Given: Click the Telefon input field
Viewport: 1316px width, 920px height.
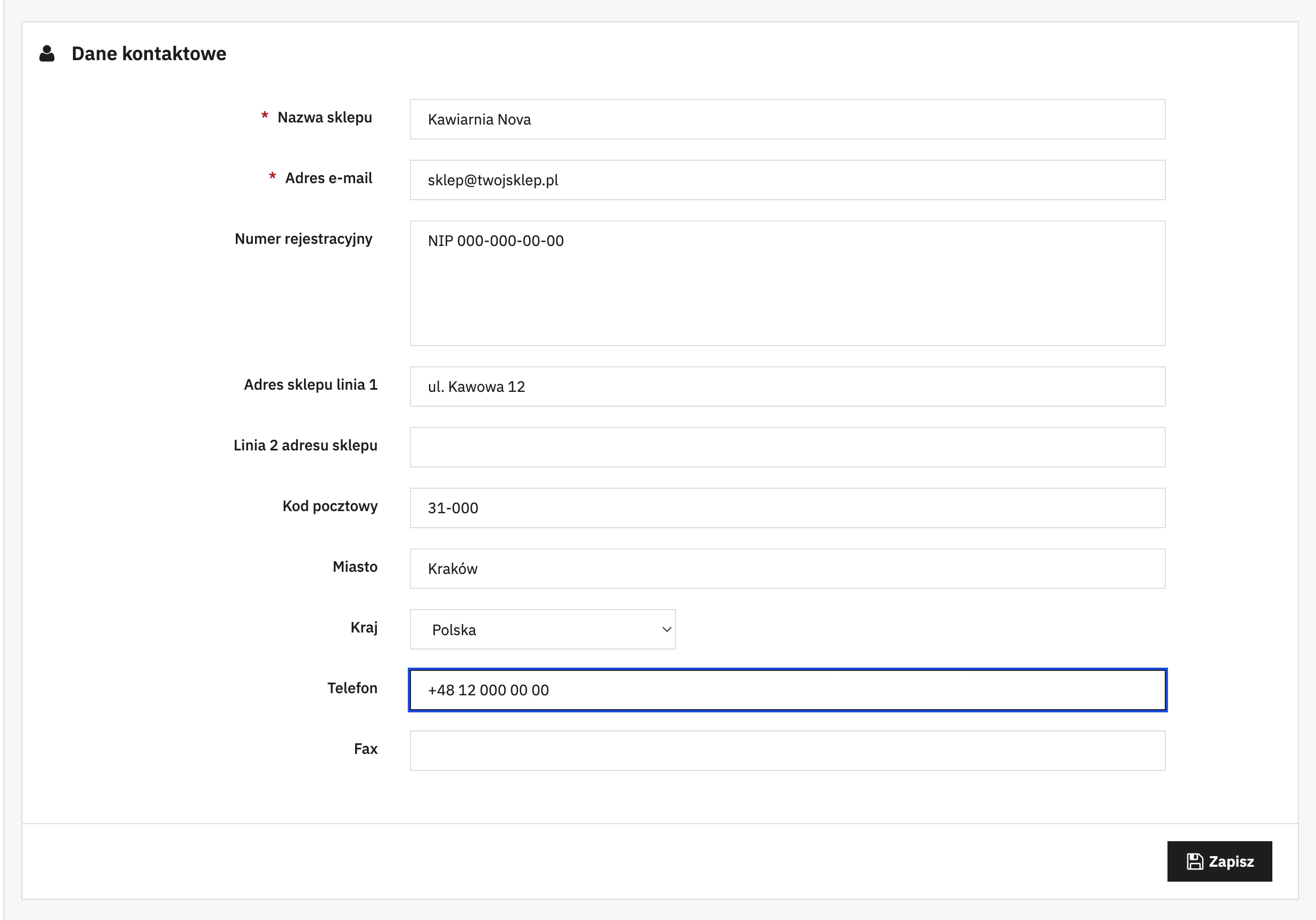Looking at the screenshot, I should (787, 690).
